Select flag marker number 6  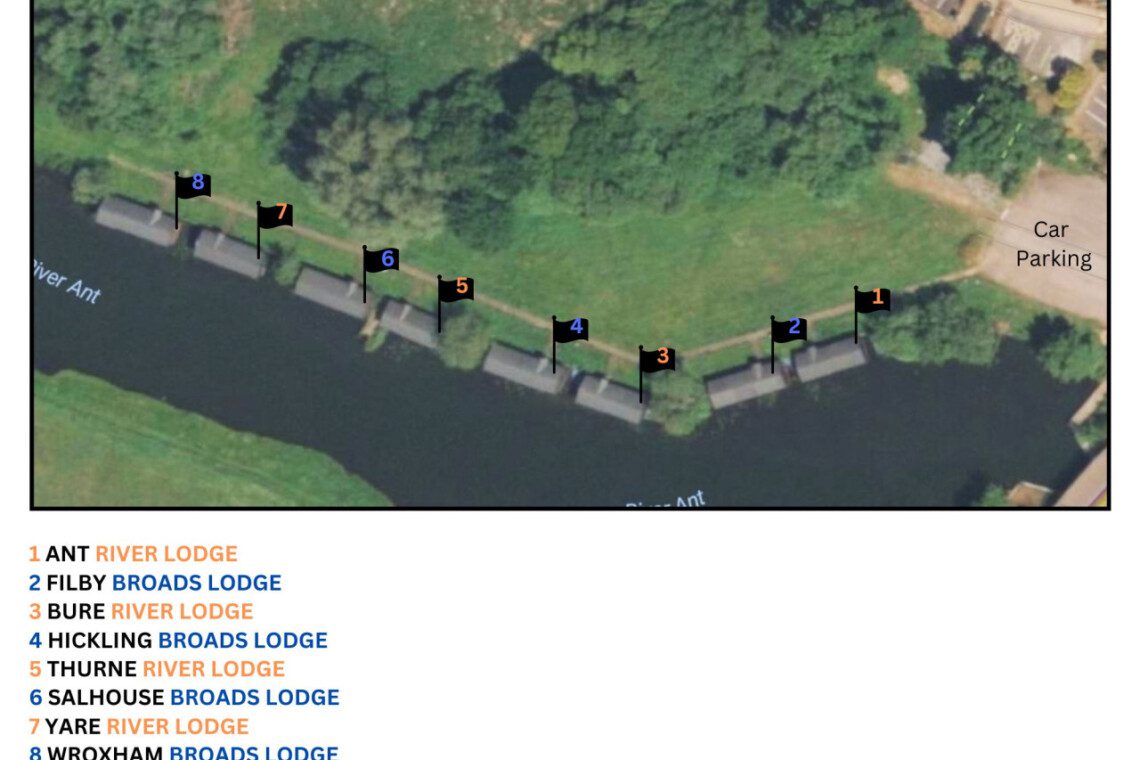382,260
